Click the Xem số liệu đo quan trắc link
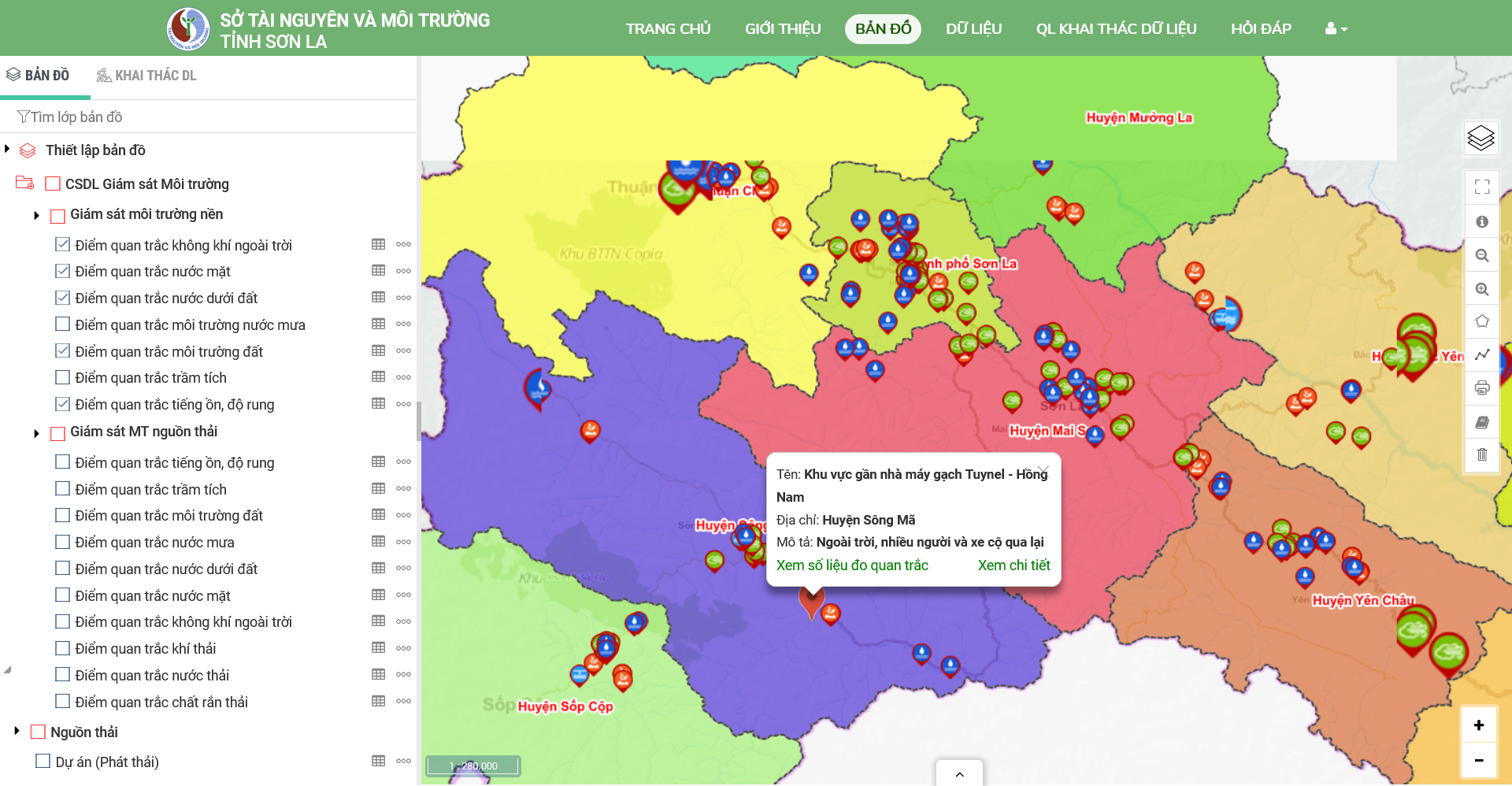The height and width of the screenshot is (786, 1512). pyautogui.click(x=852, y=565)
